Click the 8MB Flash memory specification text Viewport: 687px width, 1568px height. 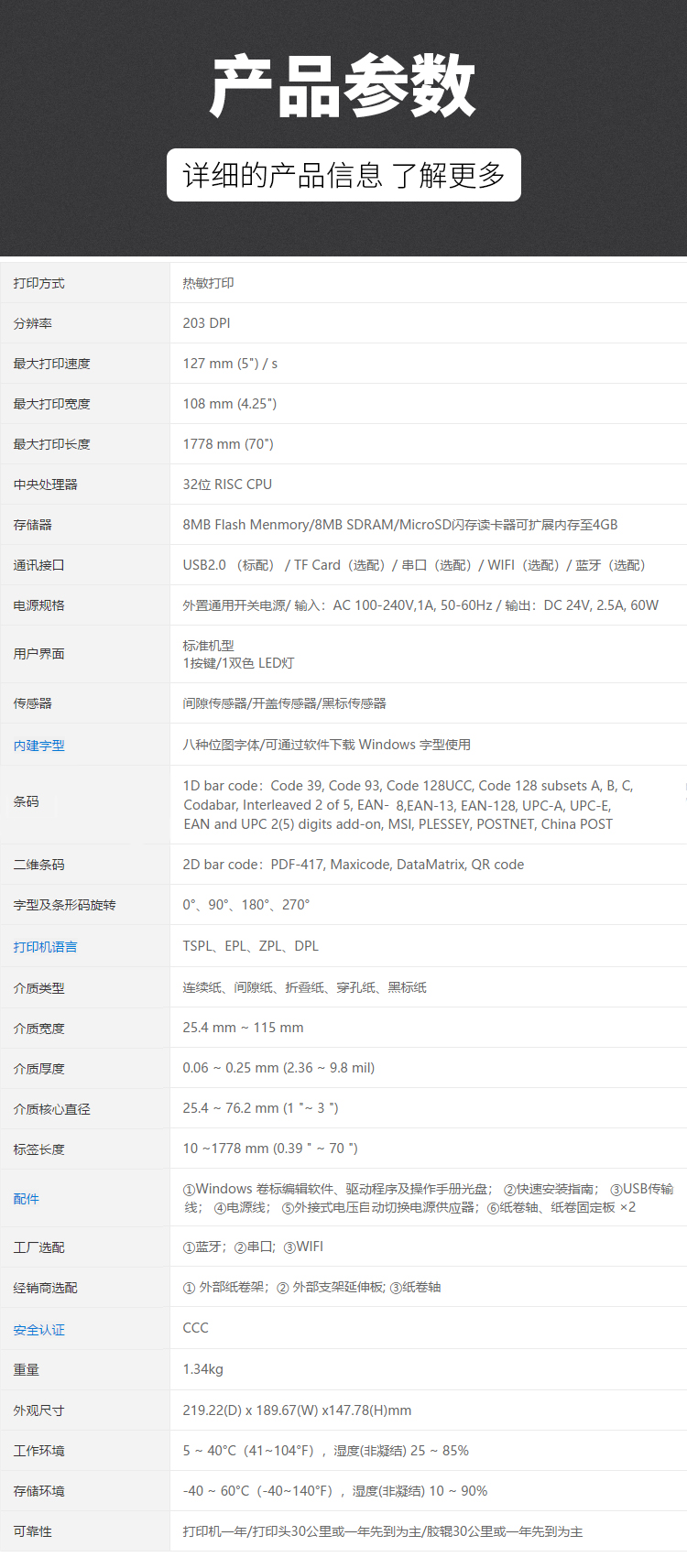400,525
